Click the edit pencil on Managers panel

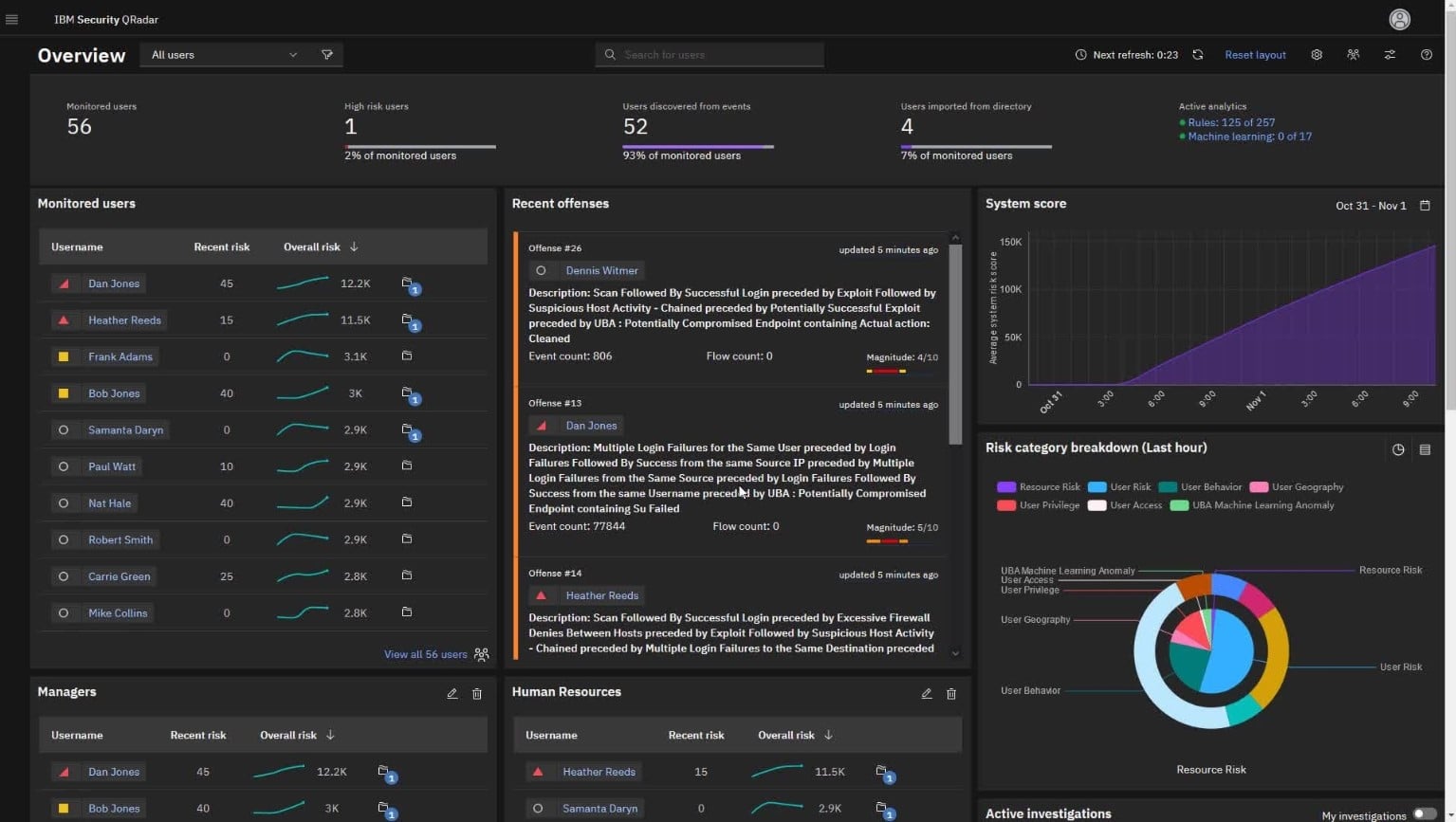point(452,694)
